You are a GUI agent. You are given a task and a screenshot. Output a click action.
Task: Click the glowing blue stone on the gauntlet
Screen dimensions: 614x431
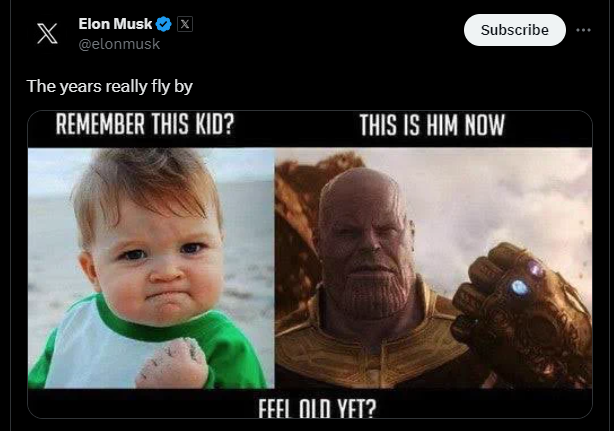519,287
